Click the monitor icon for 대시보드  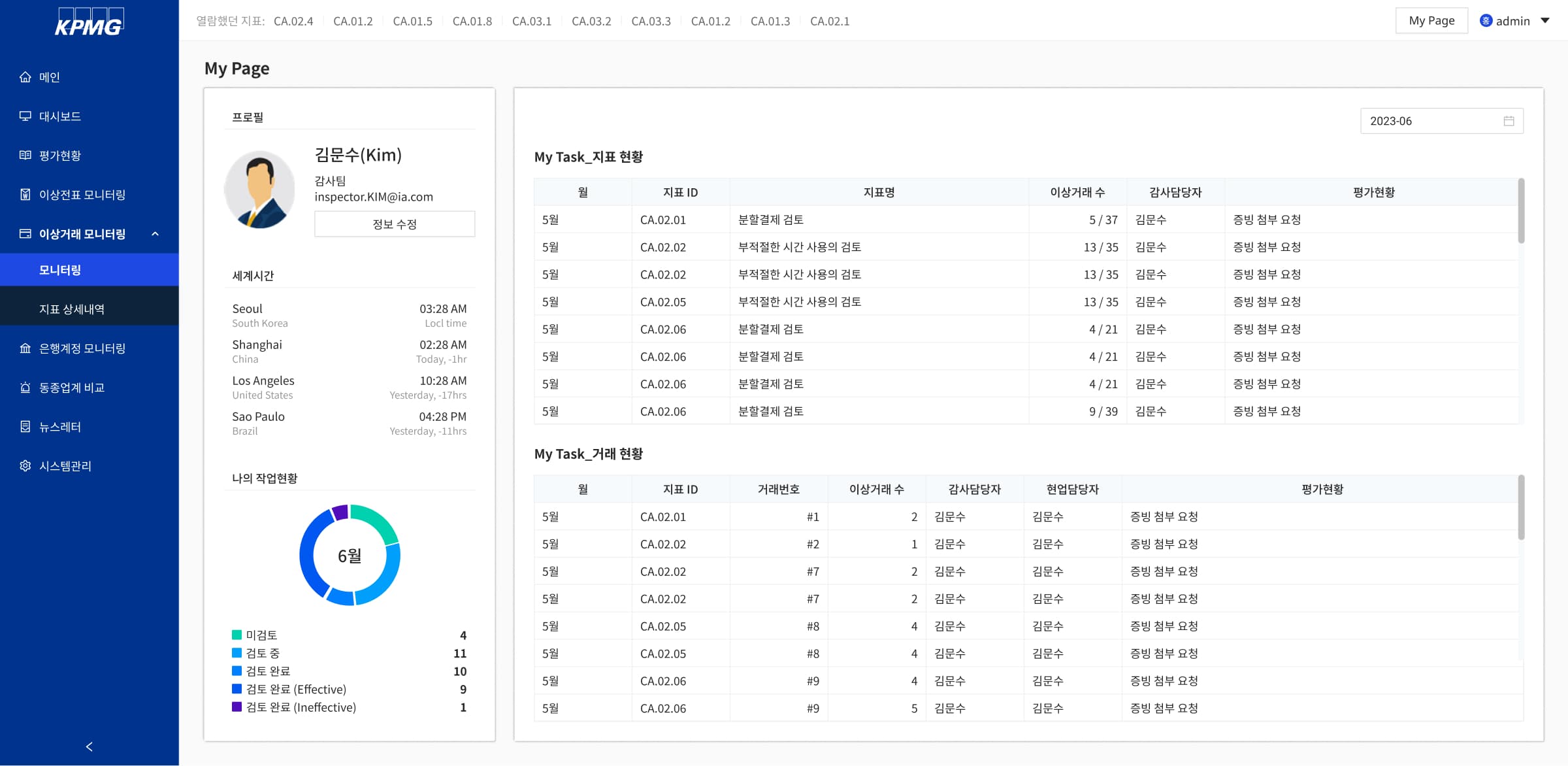click(25, 116)
